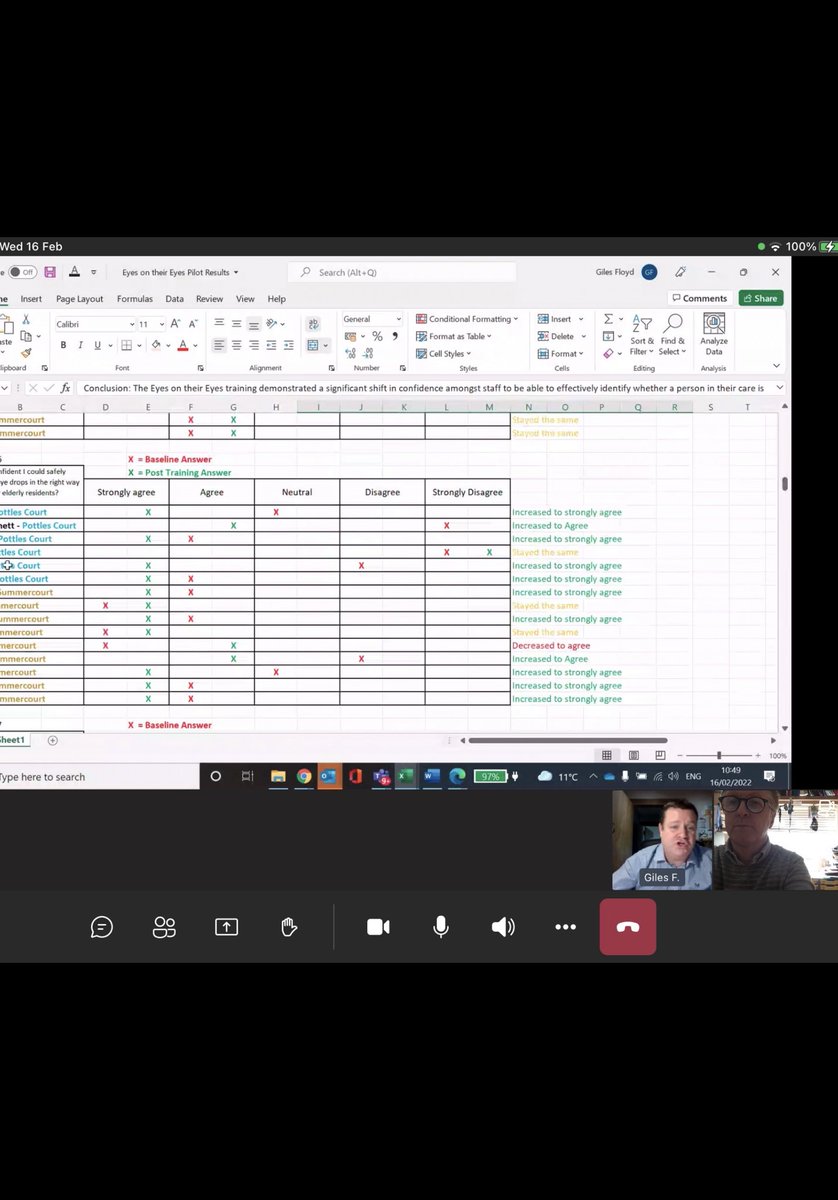Image resolution: width=838 pixels, height=1200 pixels.
Task: Click the AutoSum sigma icon
Action: [x=607, y=319]
